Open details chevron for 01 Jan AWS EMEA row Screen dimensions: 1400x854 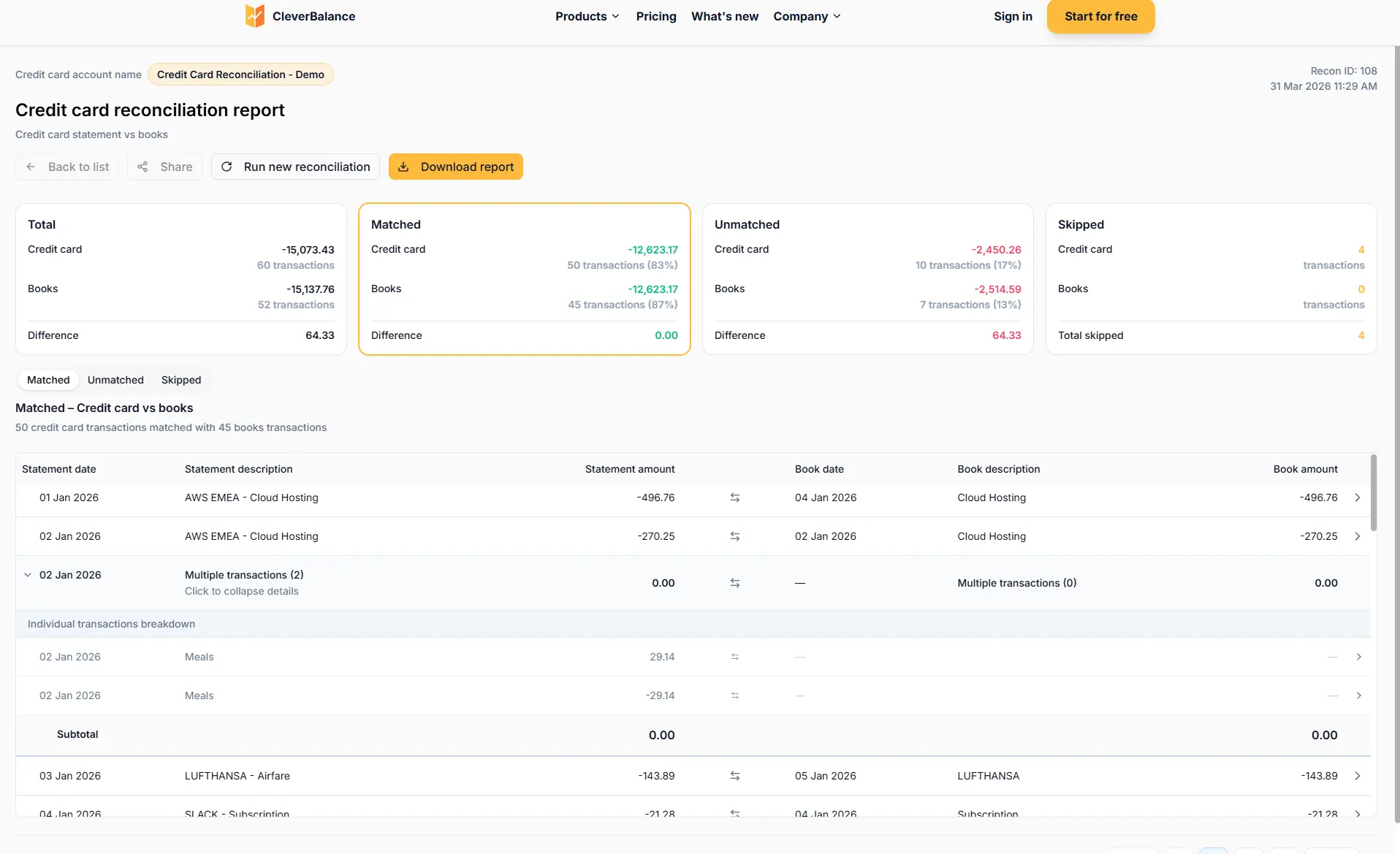point(1358,497)
